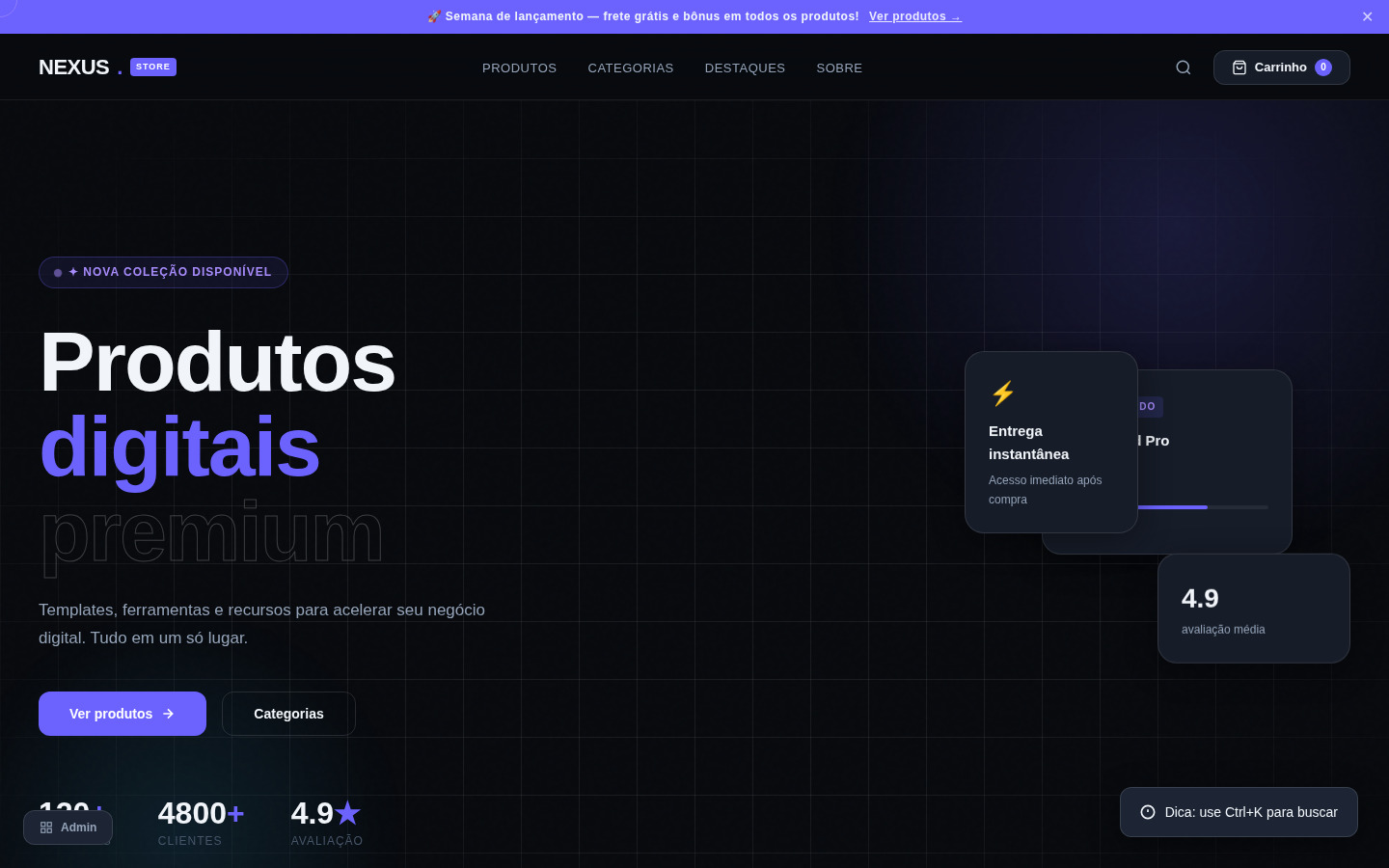The width and height of the screenshot is (1389, 868).
Task: Click the NEXUS STORE logo
Action: (107, 68)
